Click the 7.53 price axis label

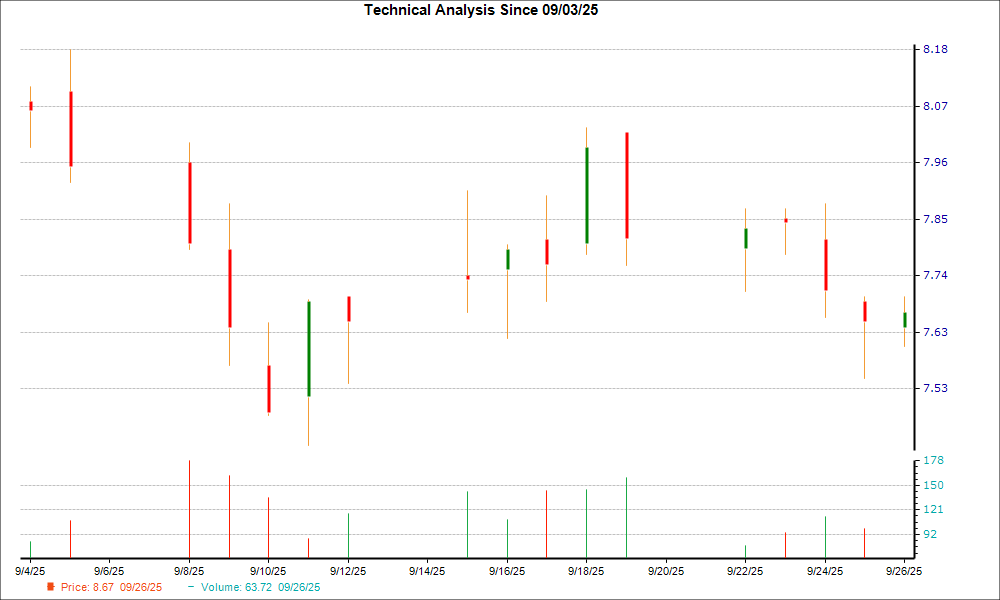(x=934, y=388)
